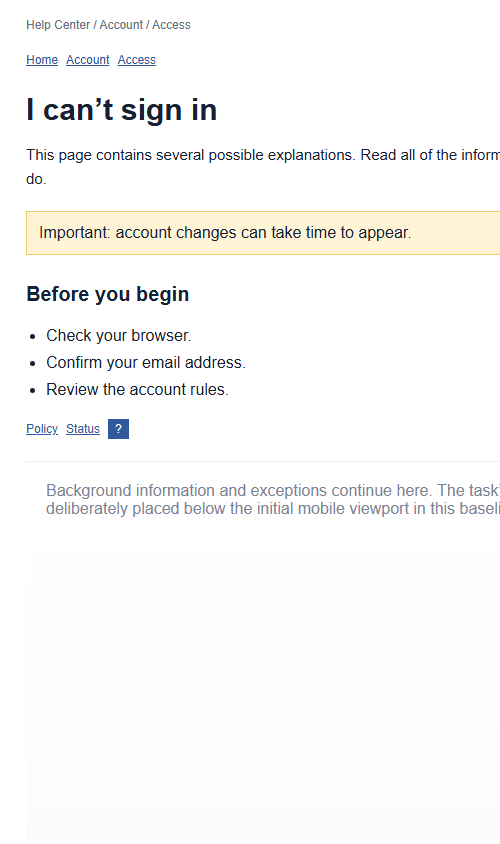Open the Home breadcrumb link

(x=42, y=60)
